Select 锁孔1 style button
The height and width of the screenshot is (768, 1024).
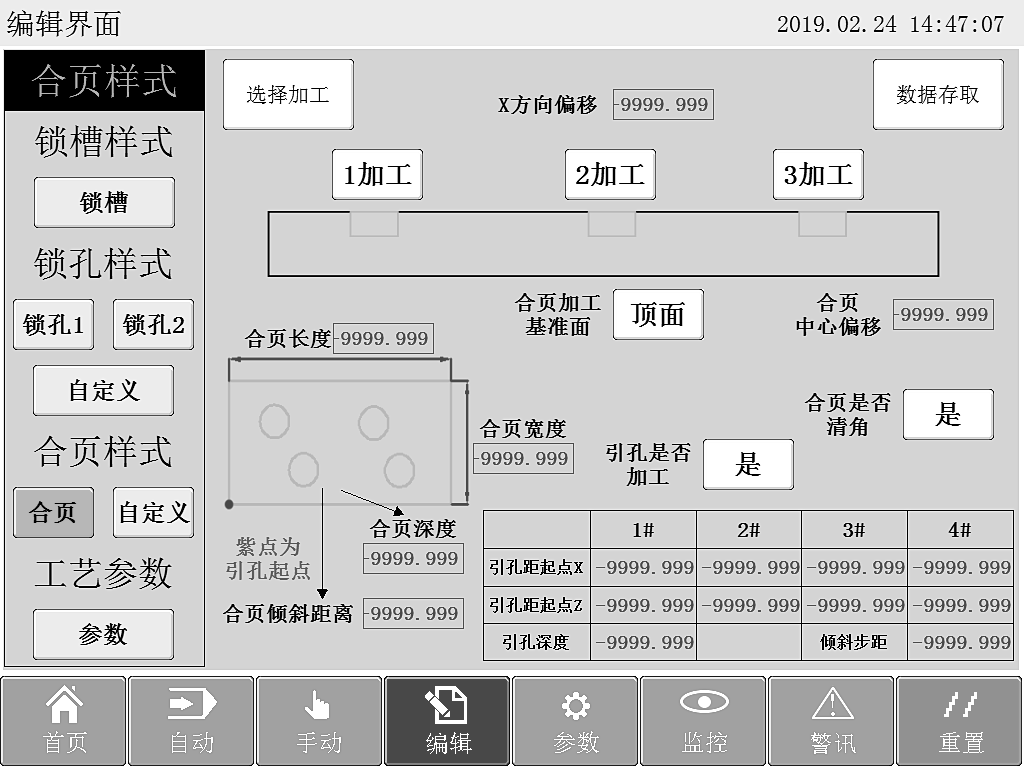click(x=54, y=325)
